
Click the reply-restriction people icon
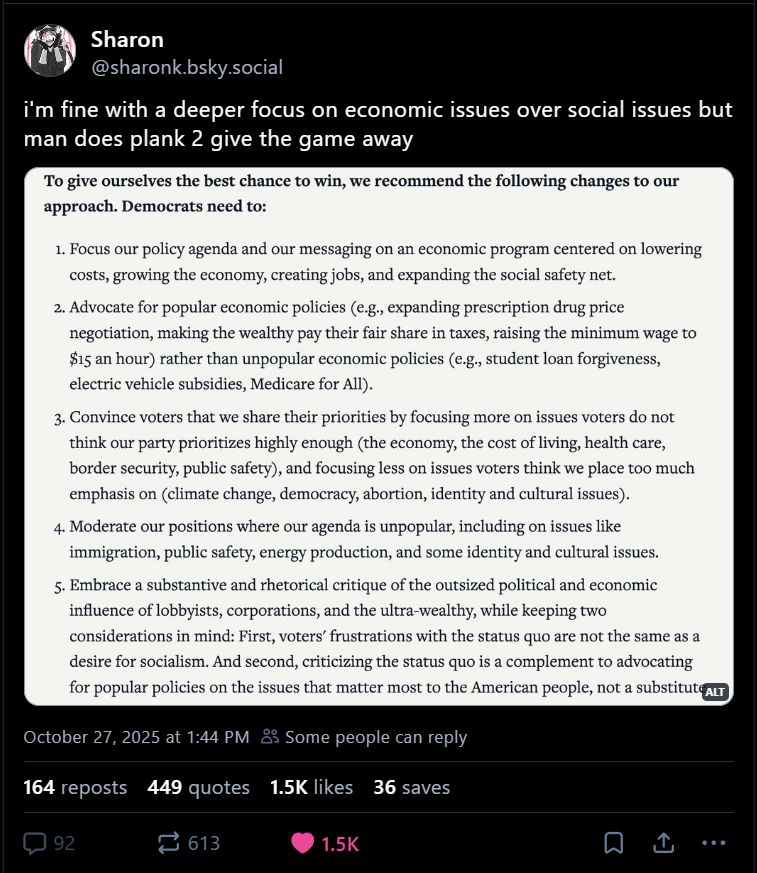(x=268, y=737)
